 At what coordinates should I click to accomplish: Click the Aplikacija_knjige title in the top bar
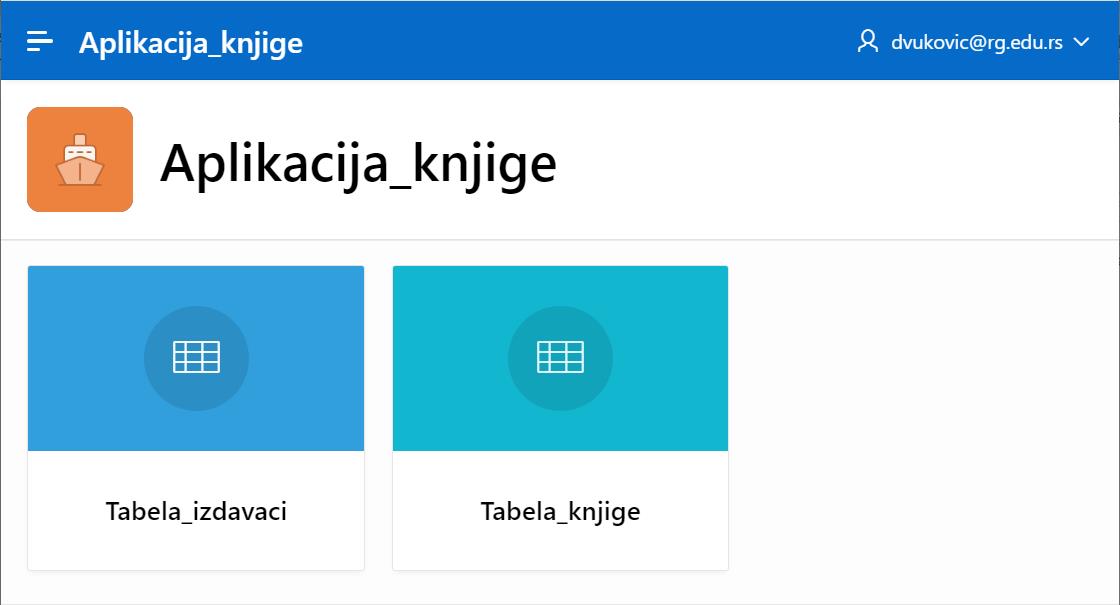pyautogui.click(x=191, y=43)
